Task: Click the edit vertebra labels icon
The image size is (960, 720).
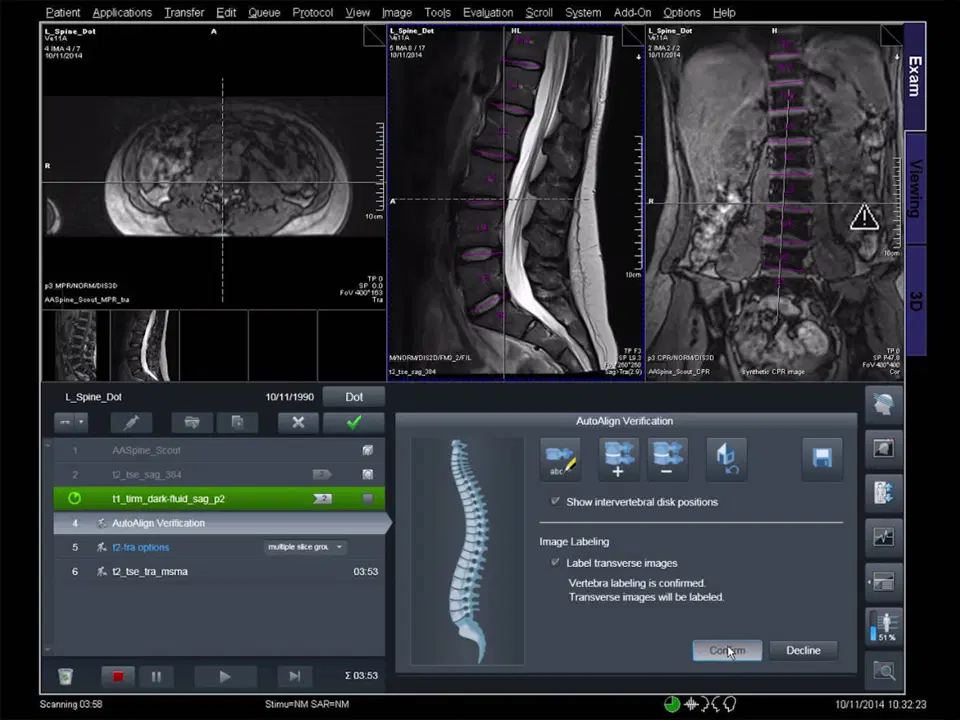Action: pos(559,458)
